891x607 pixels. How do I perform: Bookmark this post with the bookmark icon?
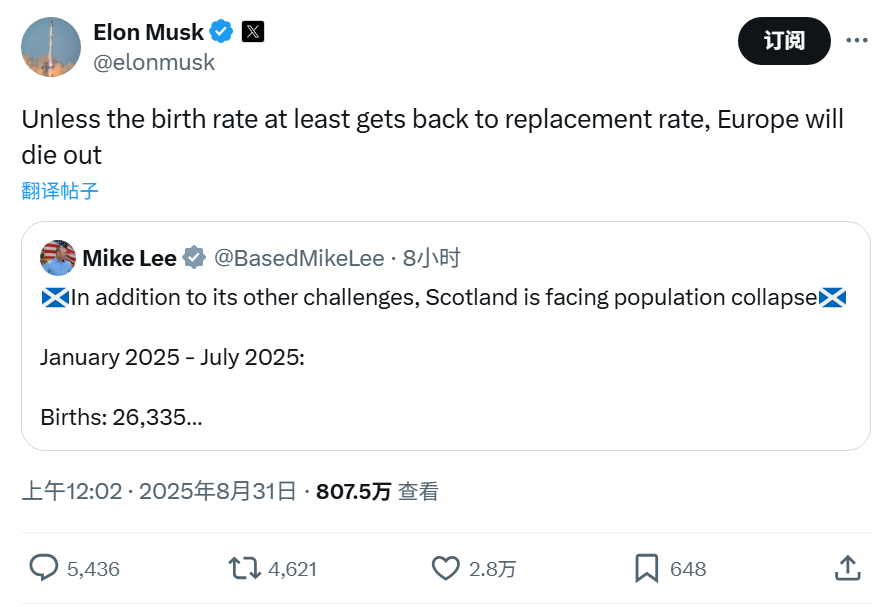tap(646, 568)
